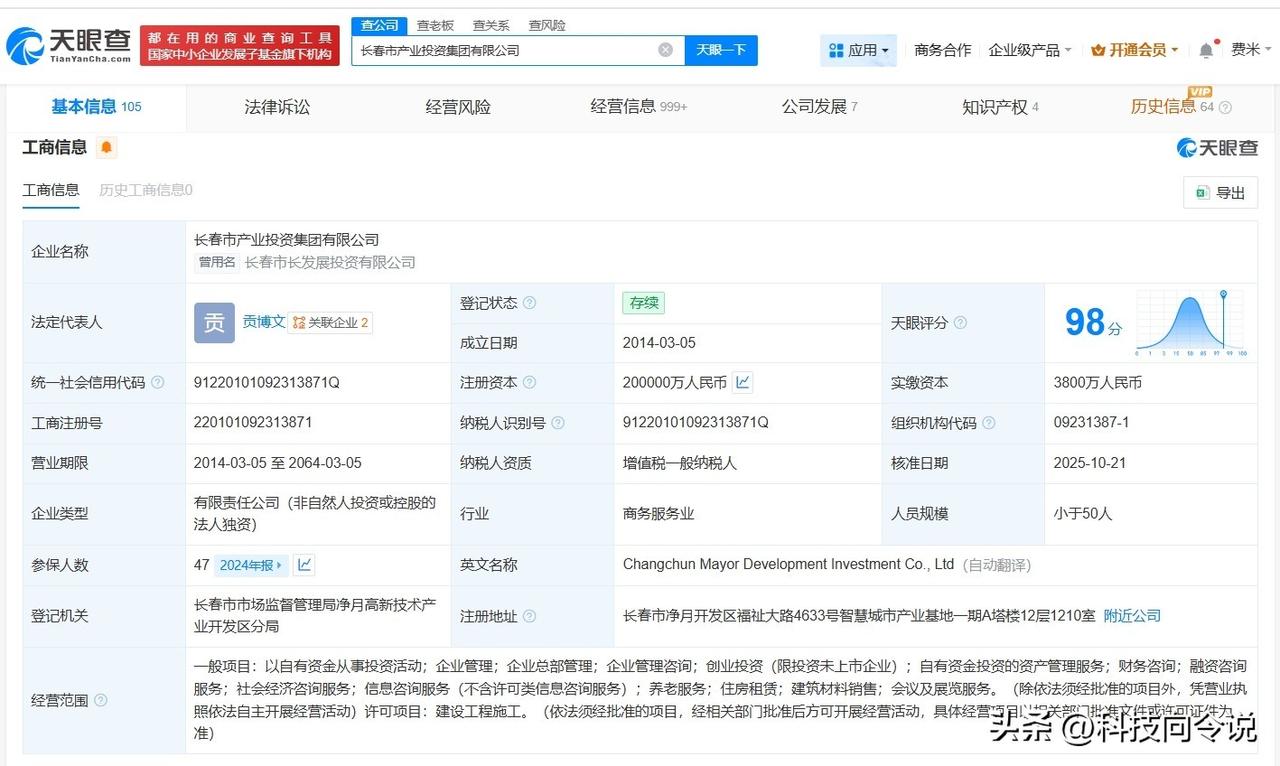
Task: Click the red 商业查询工具 banner
Action: coord(240,46)
